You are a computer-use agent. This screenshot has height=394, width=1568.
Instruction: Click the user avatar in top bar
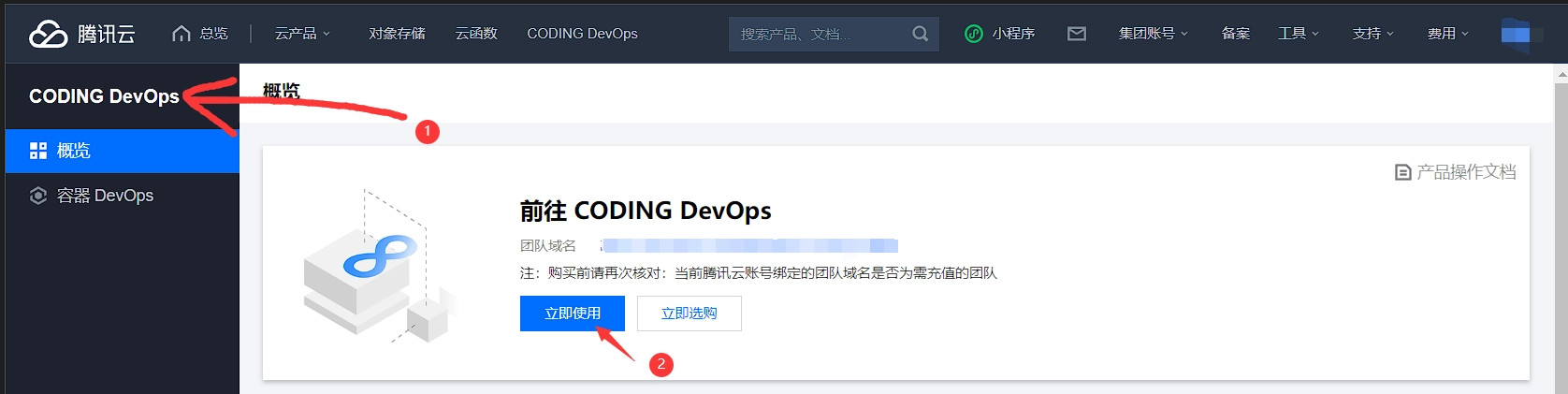pyautogui.click(x=1515, y=34)
